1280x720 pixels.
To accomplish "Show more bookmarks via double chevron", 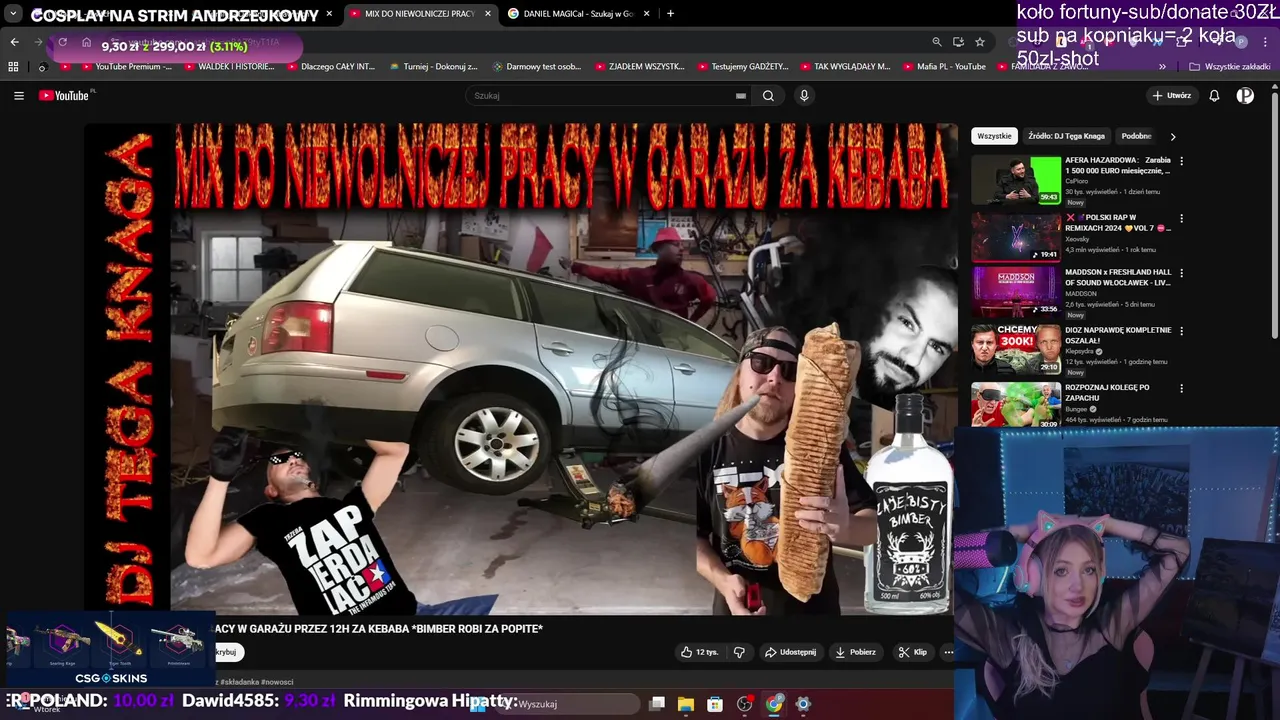I will click(1162, 67).
